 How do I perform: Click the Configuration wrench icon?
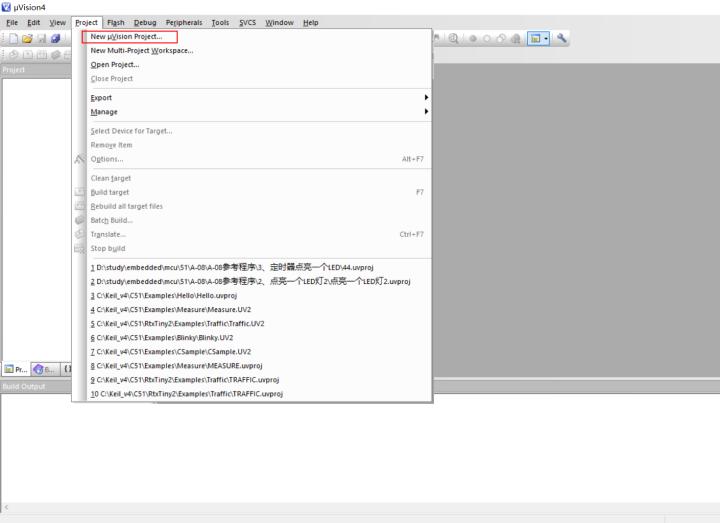tap(562, 39)
